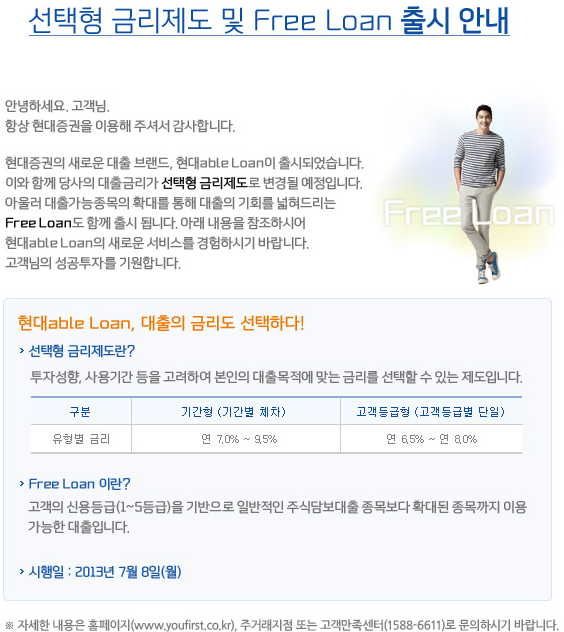Click the ※ footnote symbol at the bottom
The width and height of the screenshot is (564, 632).
tap(10, 625)
